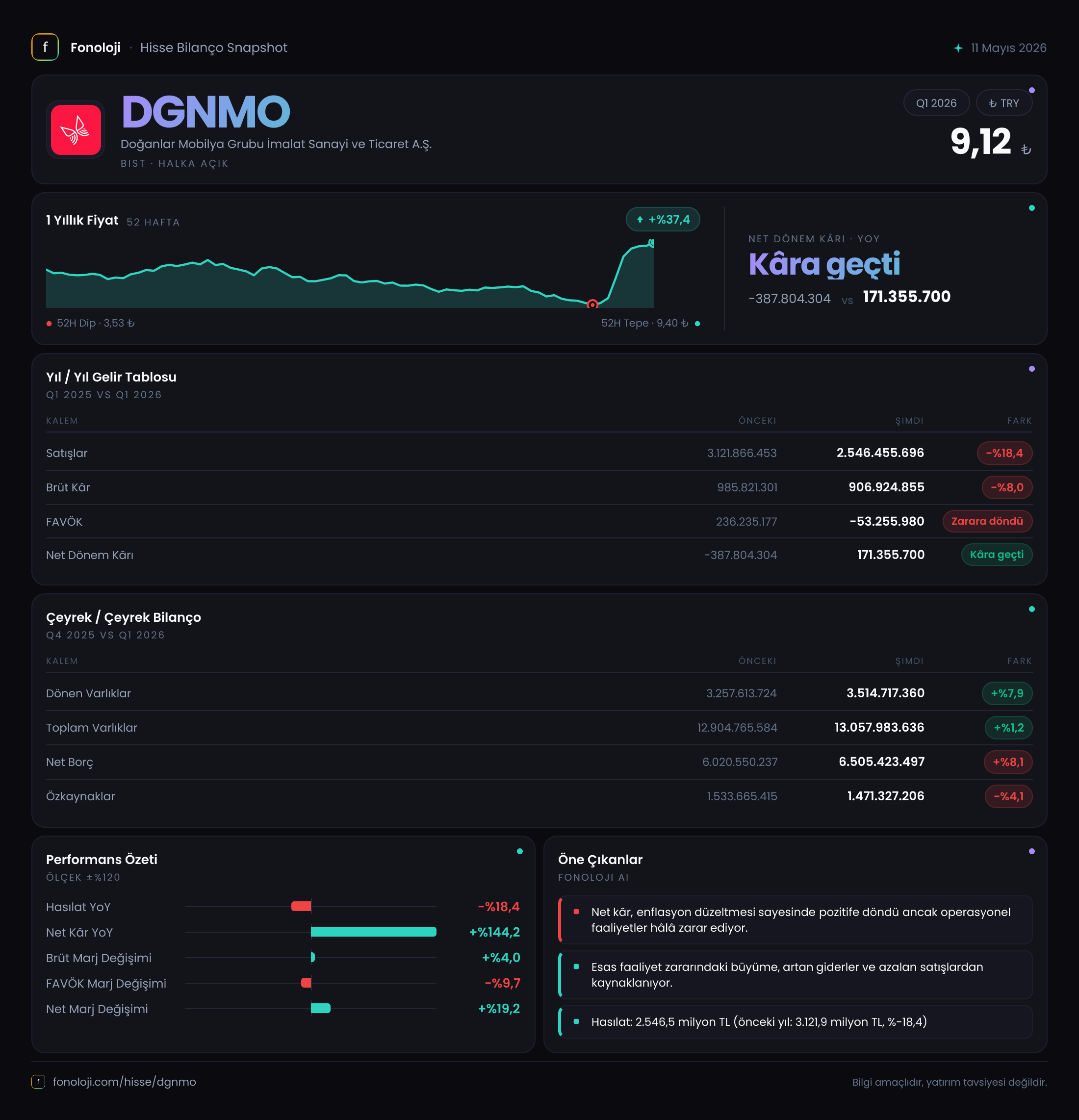Click the small Fonoloji icon in the footer
The image size is (1079, 1120).
coord(38,1082)
